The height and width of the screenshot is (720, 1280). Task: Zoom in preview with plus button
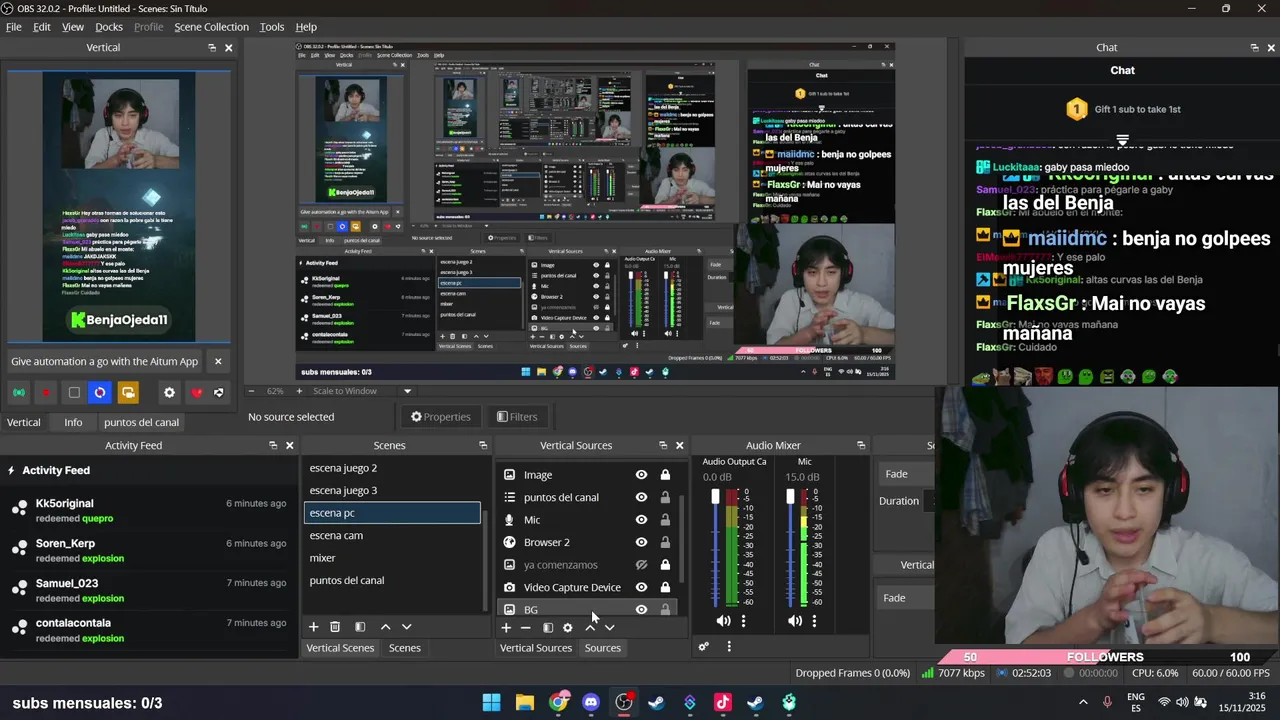(x=301, y=391)
